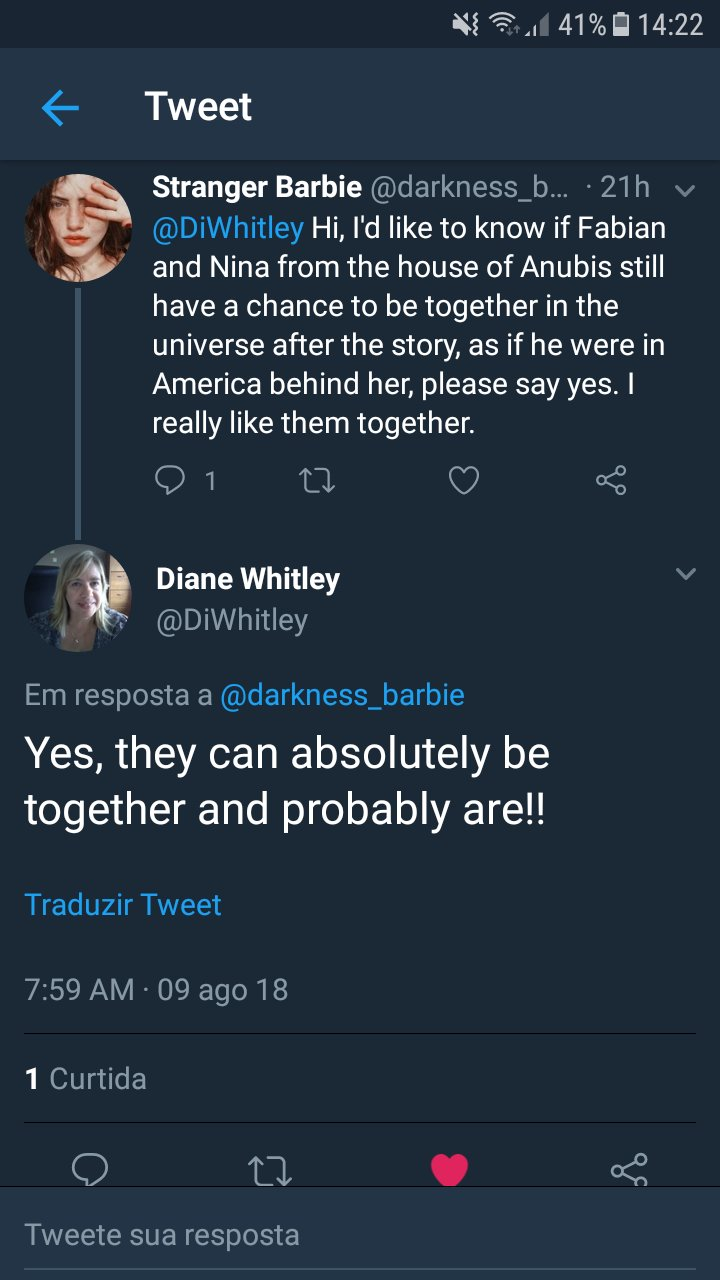
Task: Share Stranger Barbie's tweet
Action: pyautogui.click(x=610, y=481)
